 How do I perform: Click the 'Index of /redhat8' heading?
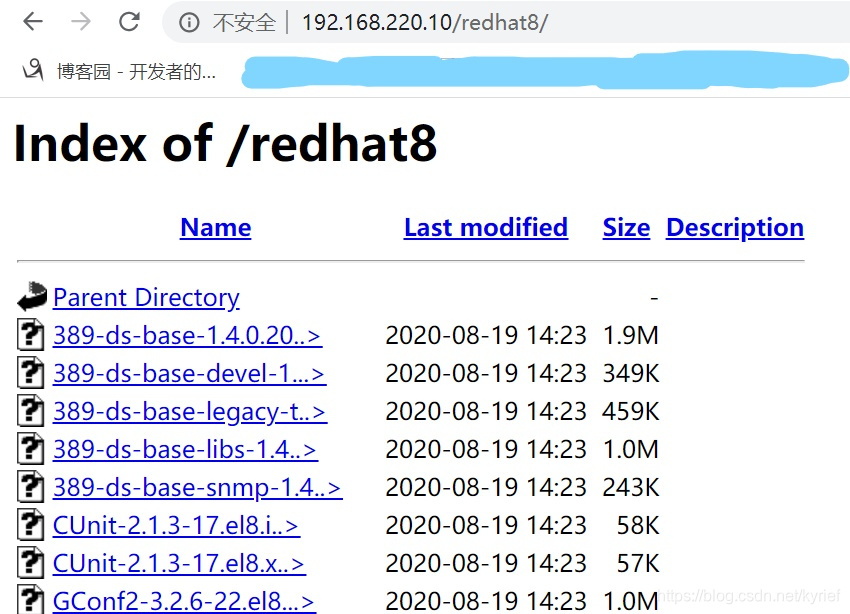click(x=226, y=144)
